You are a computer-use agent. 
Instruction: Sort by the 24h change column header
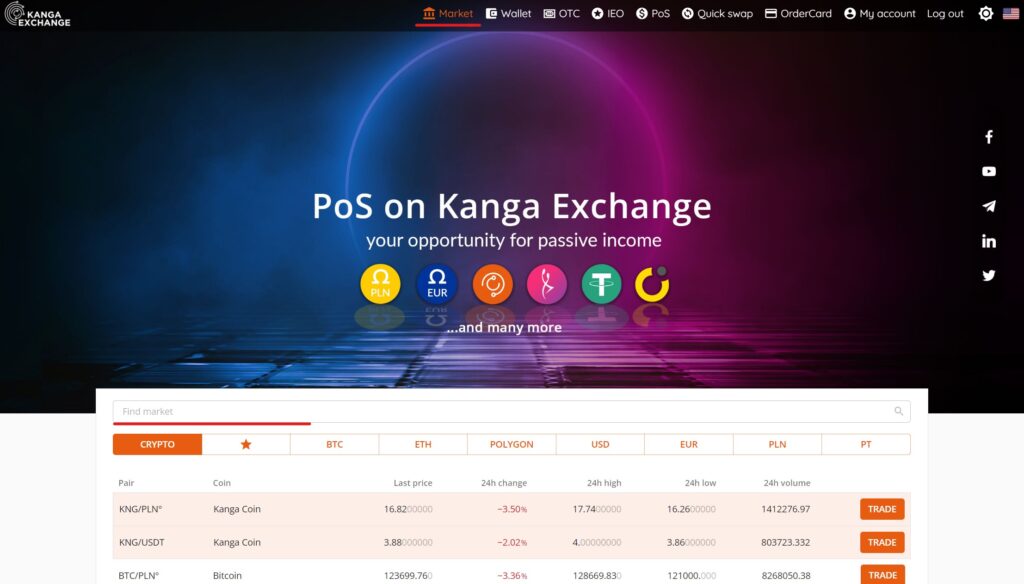504,483
